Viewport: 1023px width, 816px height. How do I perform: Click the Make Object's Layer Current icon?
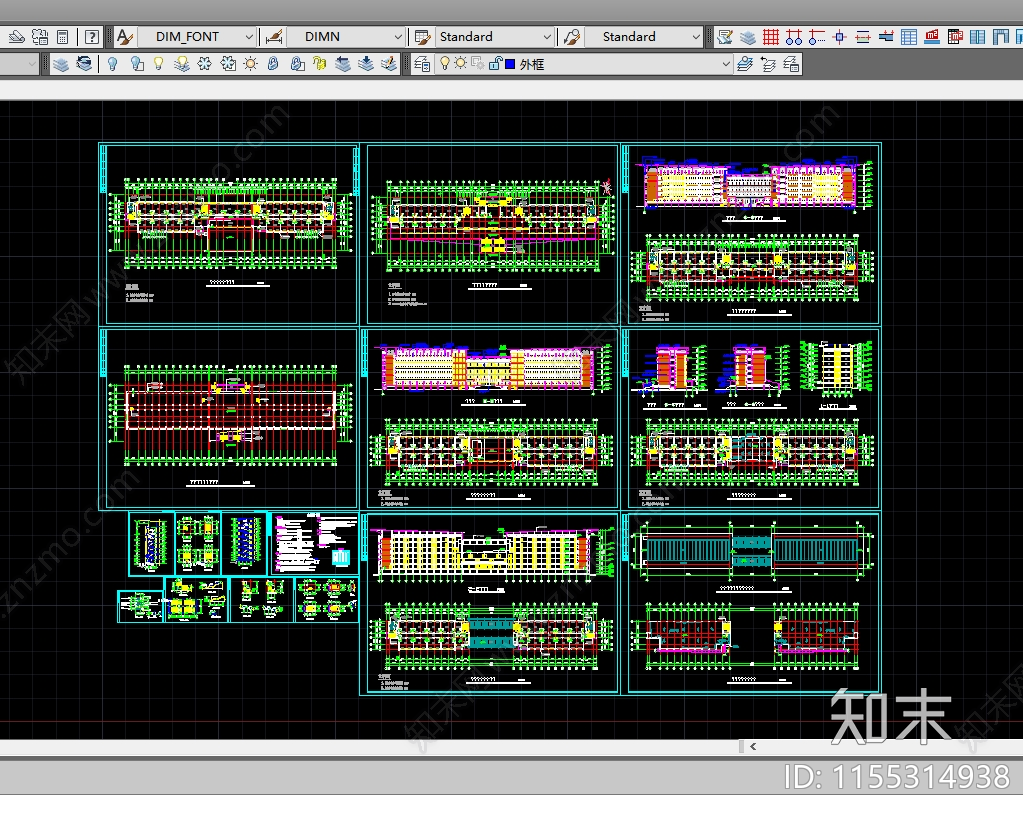[x=745, y=64]
